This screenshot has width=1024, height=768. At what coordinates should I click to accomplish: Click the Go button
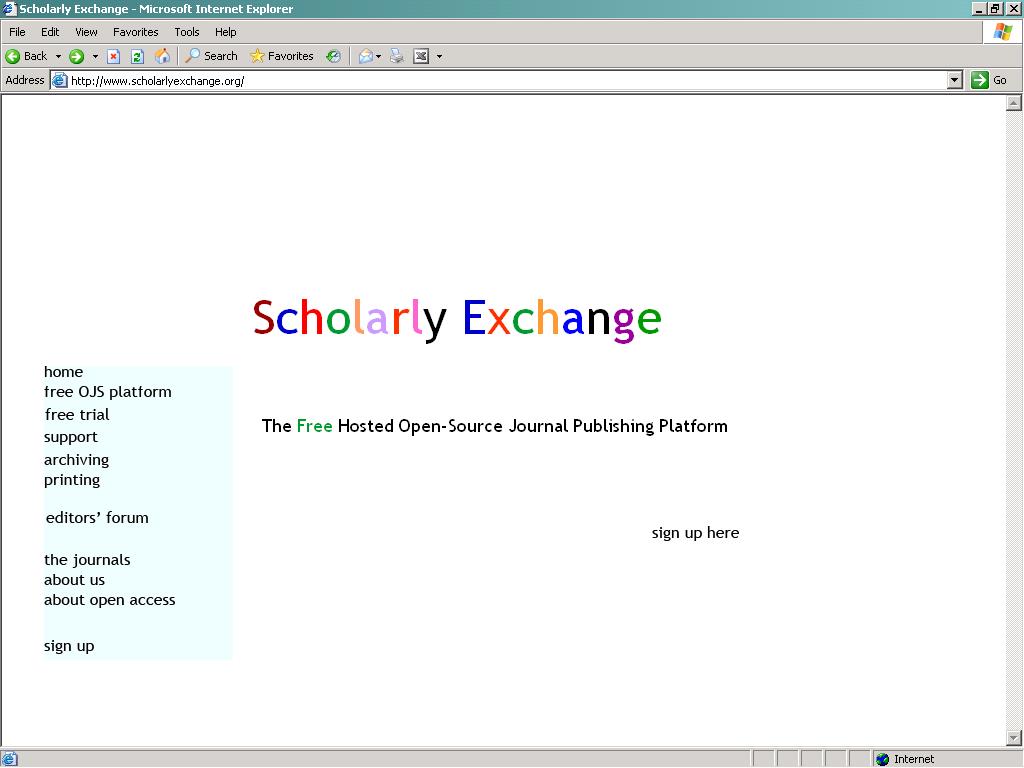pos(989,80)
